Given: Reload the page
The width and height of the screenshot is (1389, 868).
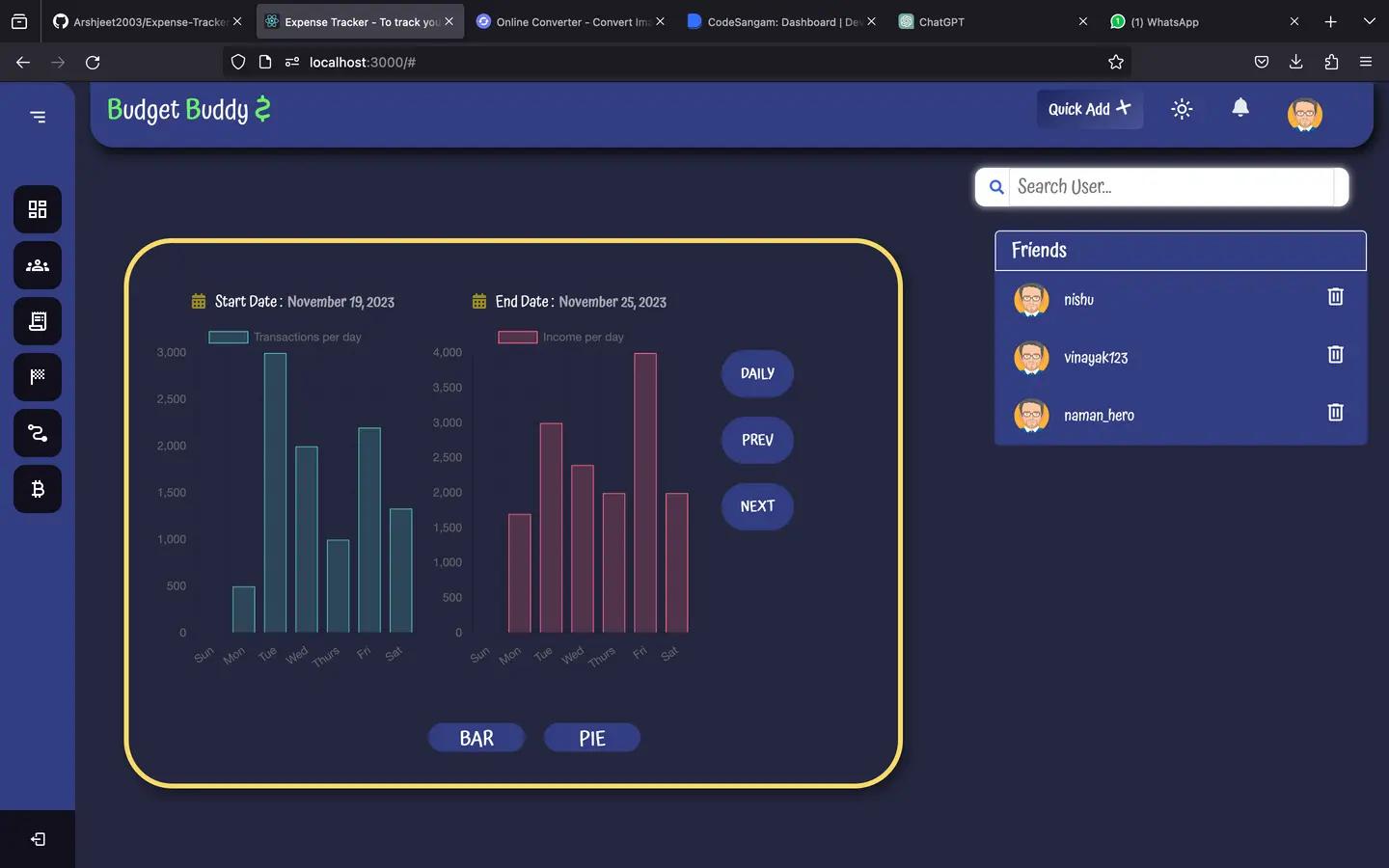Looking at the screenshot, I should coord(93,62).
